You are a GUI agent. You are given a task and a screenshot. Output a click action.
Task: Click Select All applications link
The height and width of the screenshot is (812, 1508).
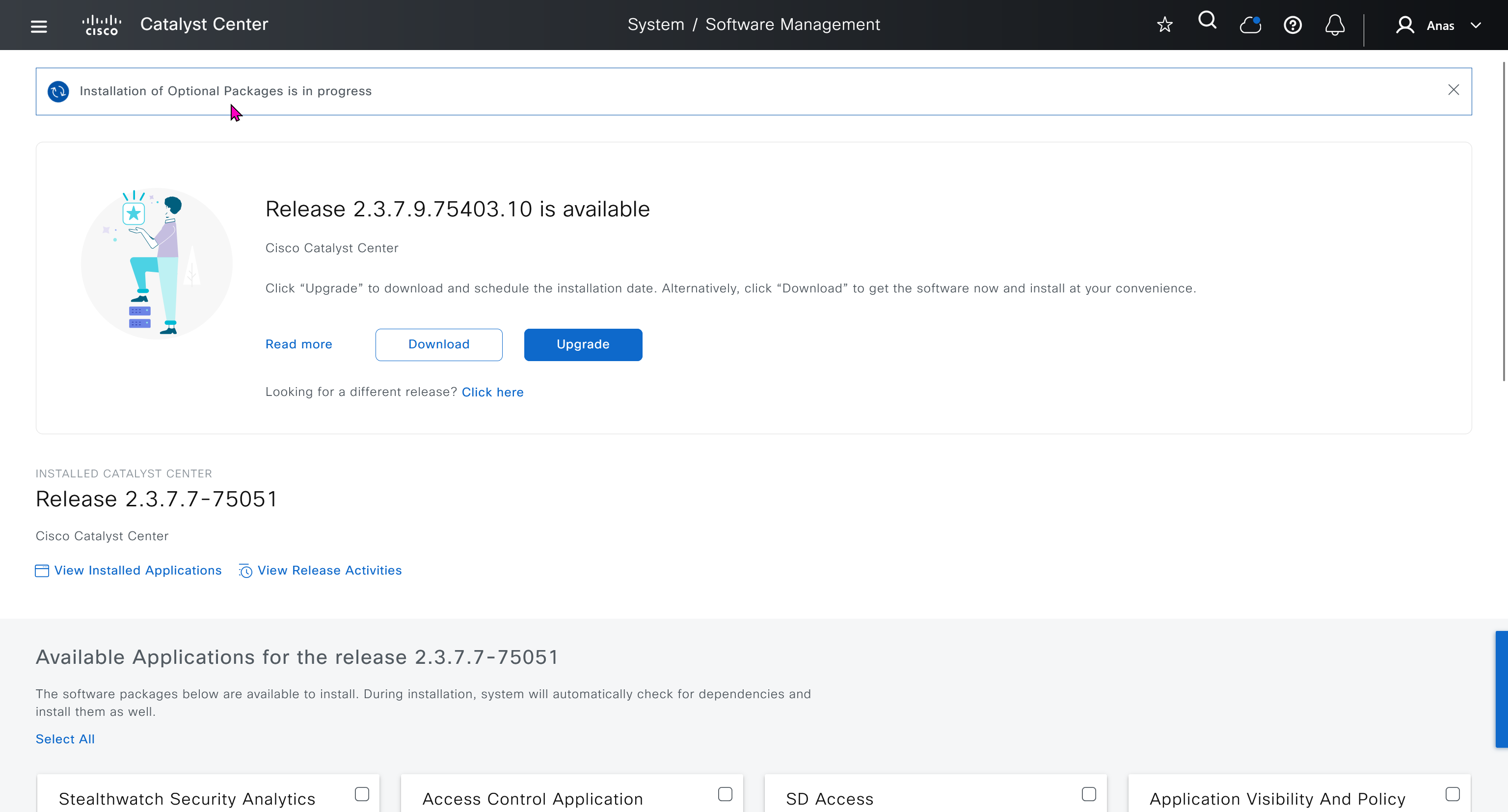65,739
